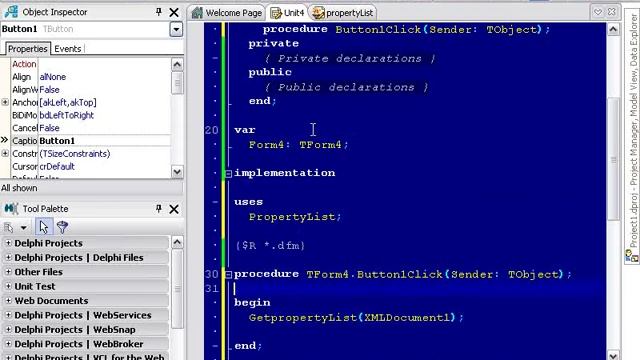Switch to the Events tab

pyautogui.click(x=68, y=49)
